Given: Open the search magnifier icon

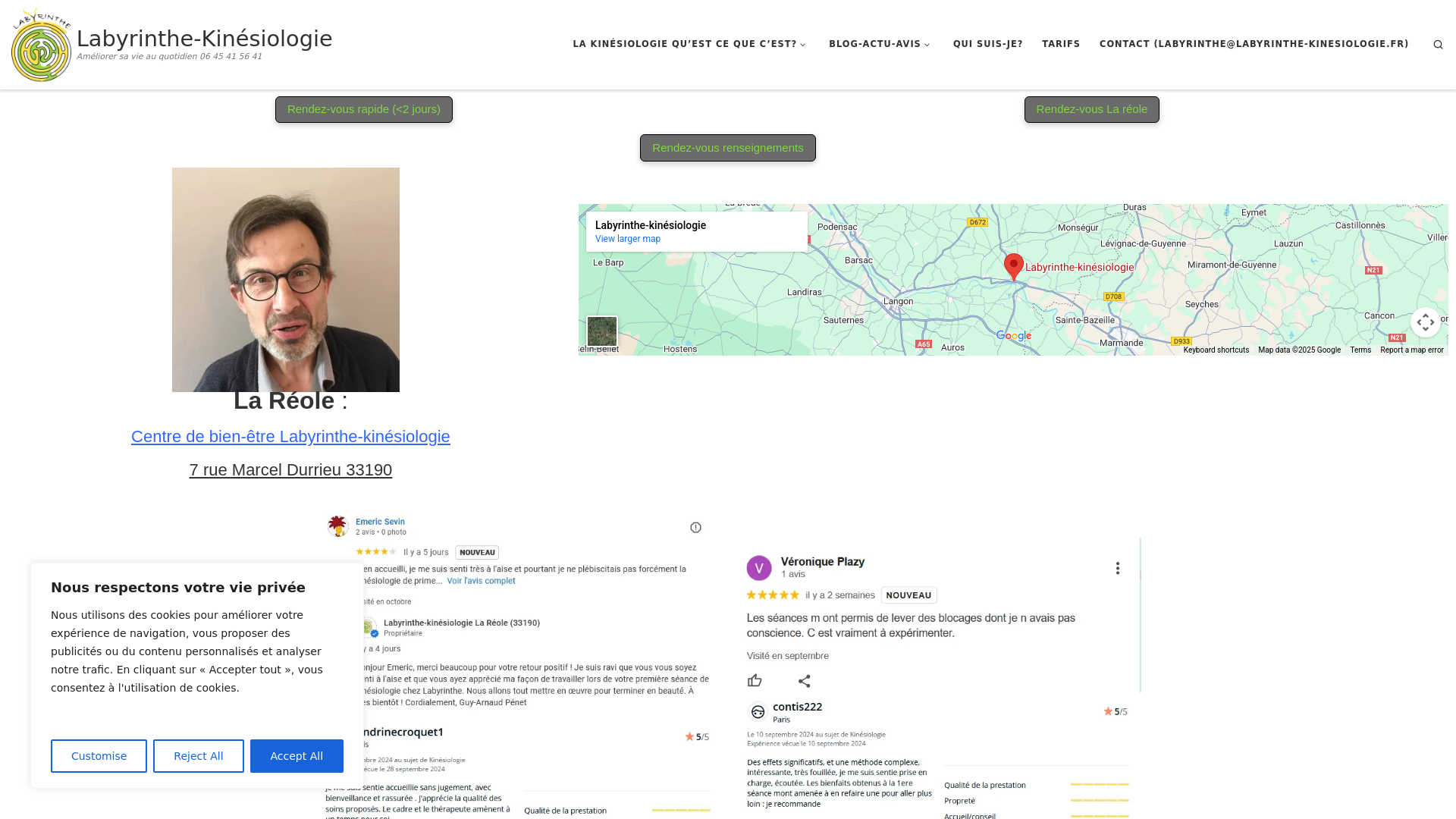Looking at the screenshot, I should click(1438, 45).
